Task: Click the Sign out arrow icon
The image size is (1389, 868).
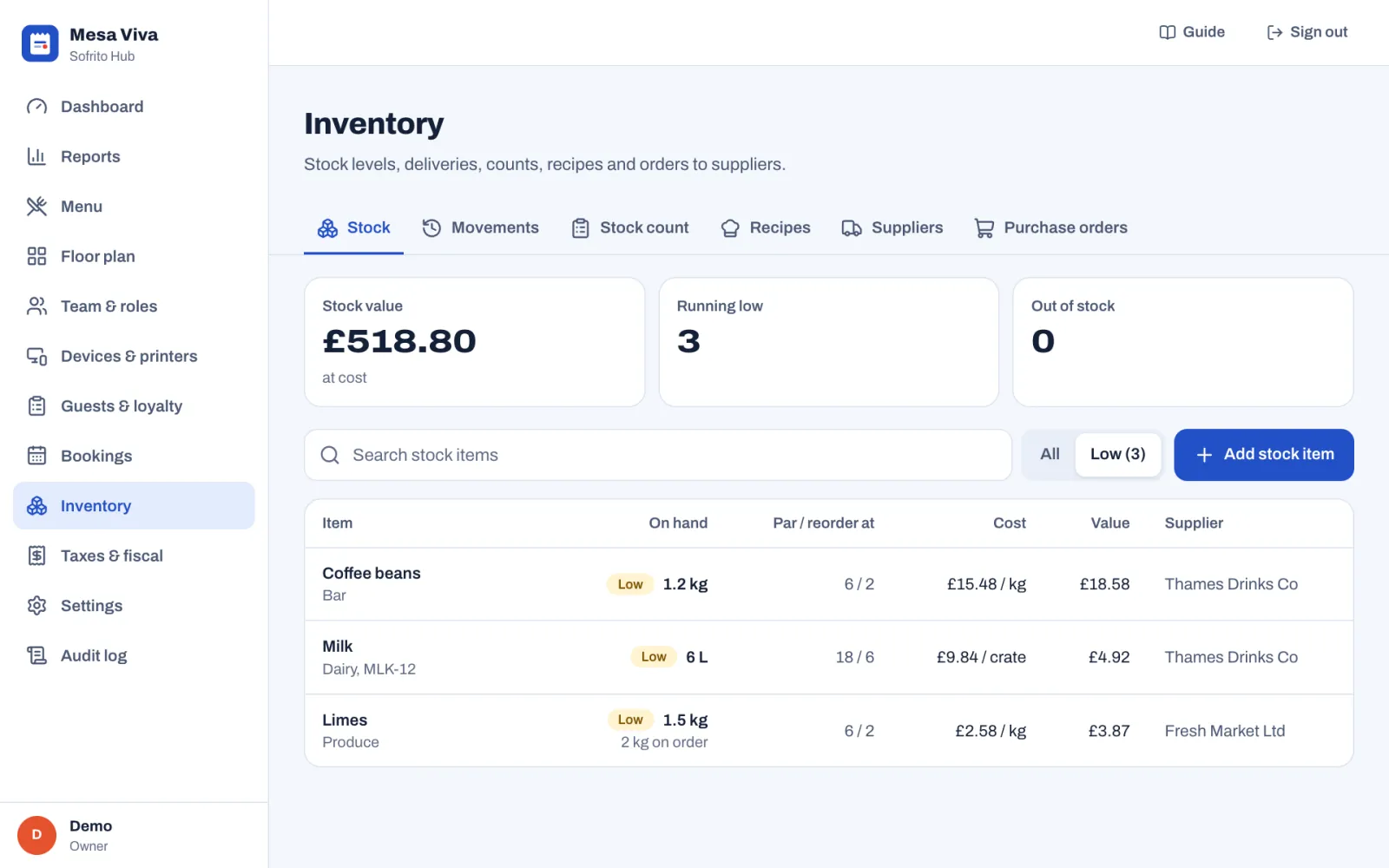Action: 1274,32
